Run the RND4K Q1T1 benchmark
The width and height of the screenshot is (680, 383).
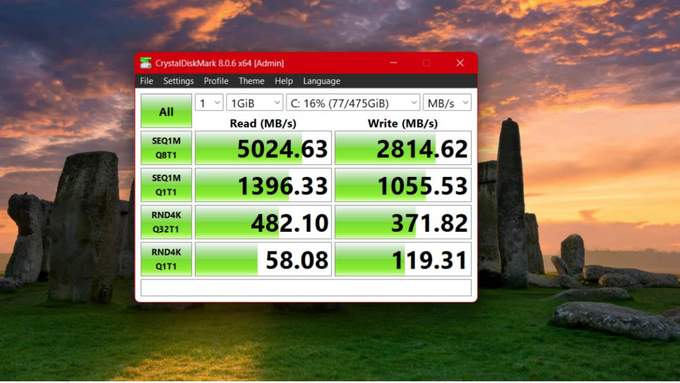166,259
